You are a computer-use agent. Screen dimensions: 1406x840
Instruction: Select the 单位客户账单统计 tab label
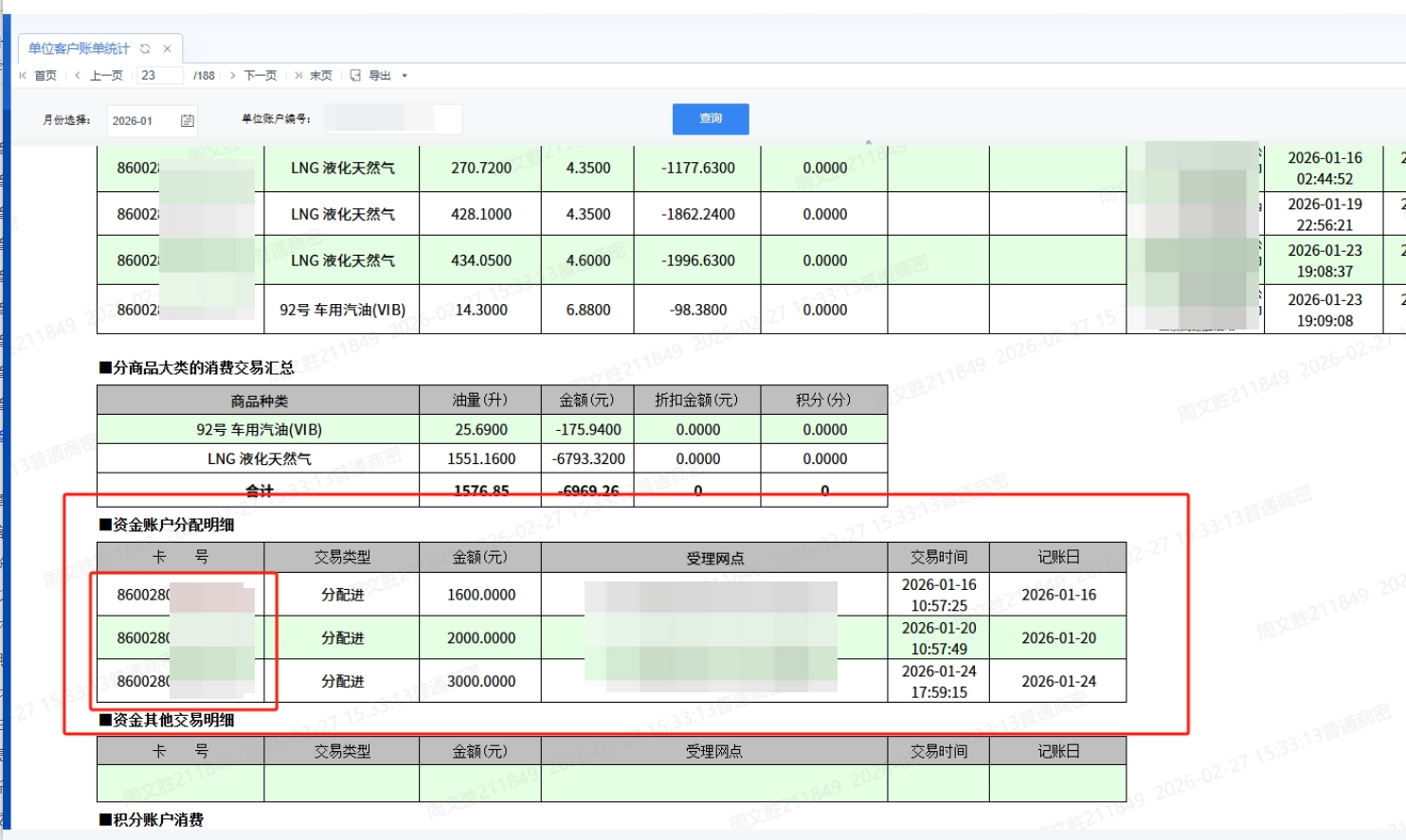point(79,48)
